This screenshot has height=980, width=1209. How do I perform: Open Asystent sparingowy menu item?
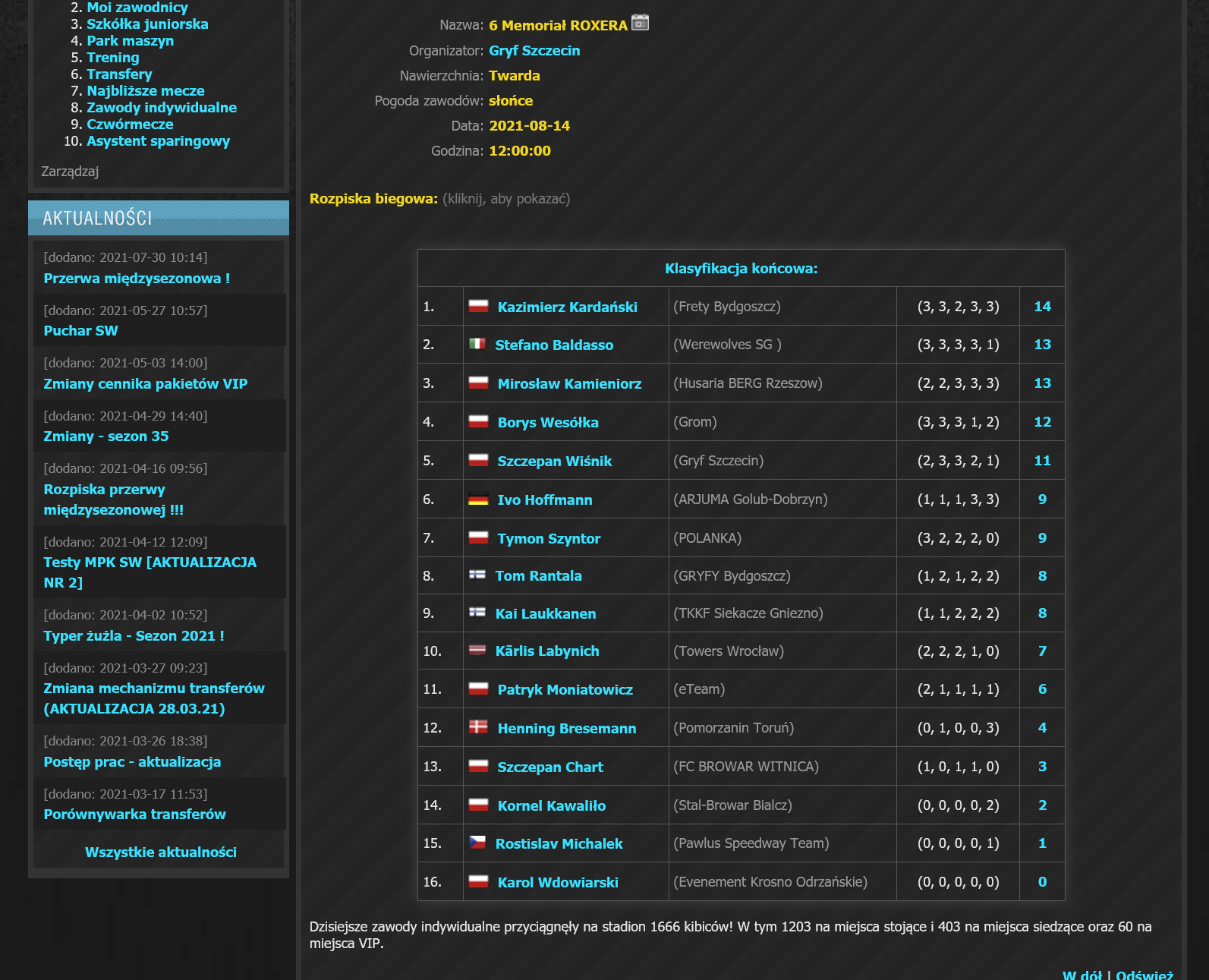point(158,141)
